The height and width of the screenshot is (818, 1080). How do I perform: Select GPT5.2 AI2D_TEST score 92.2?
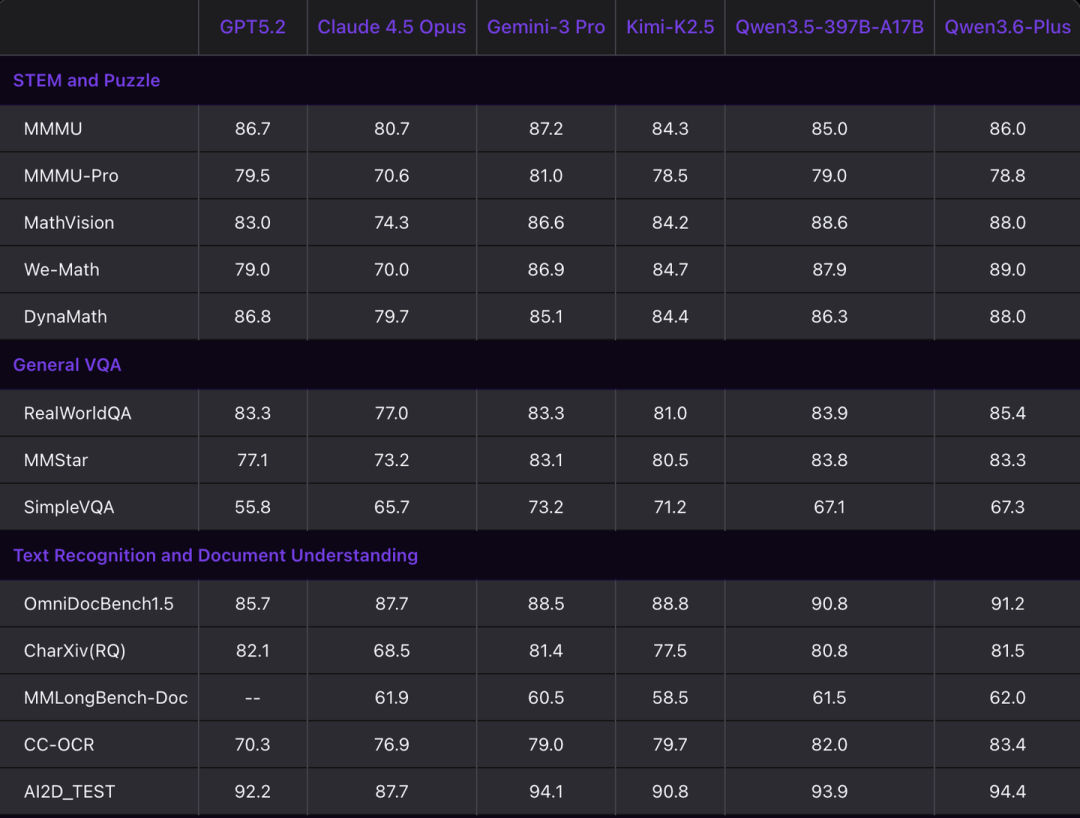click(x=252, y=792)
